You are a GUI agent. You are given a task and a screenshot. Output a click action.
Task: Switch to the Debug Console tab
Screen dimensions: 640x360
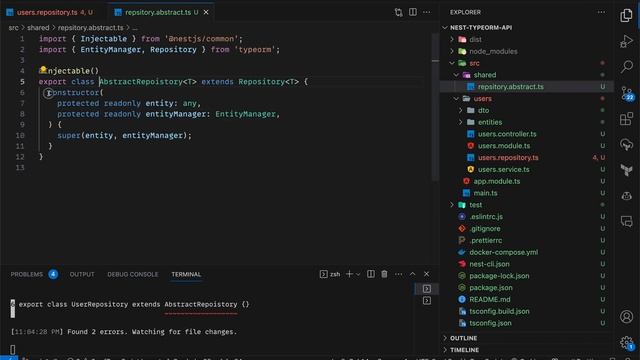132,274
